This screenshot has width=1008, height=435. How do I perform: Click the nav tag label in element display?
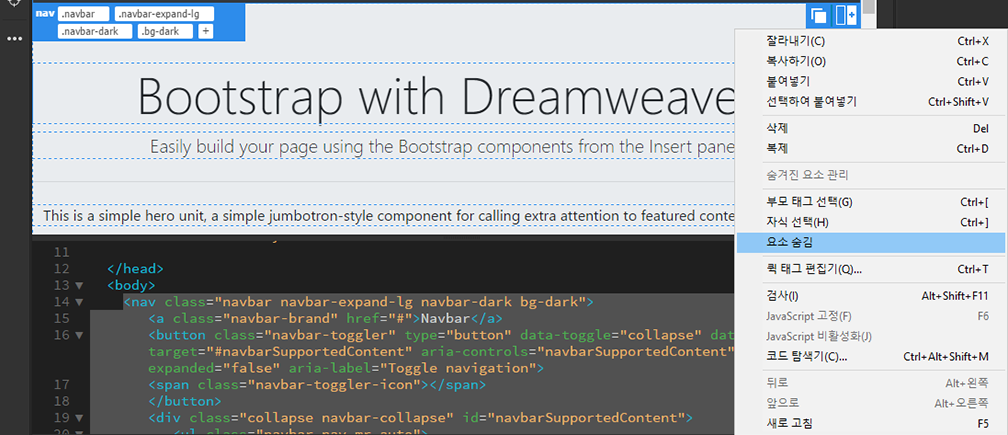click(x=44, y=15)
